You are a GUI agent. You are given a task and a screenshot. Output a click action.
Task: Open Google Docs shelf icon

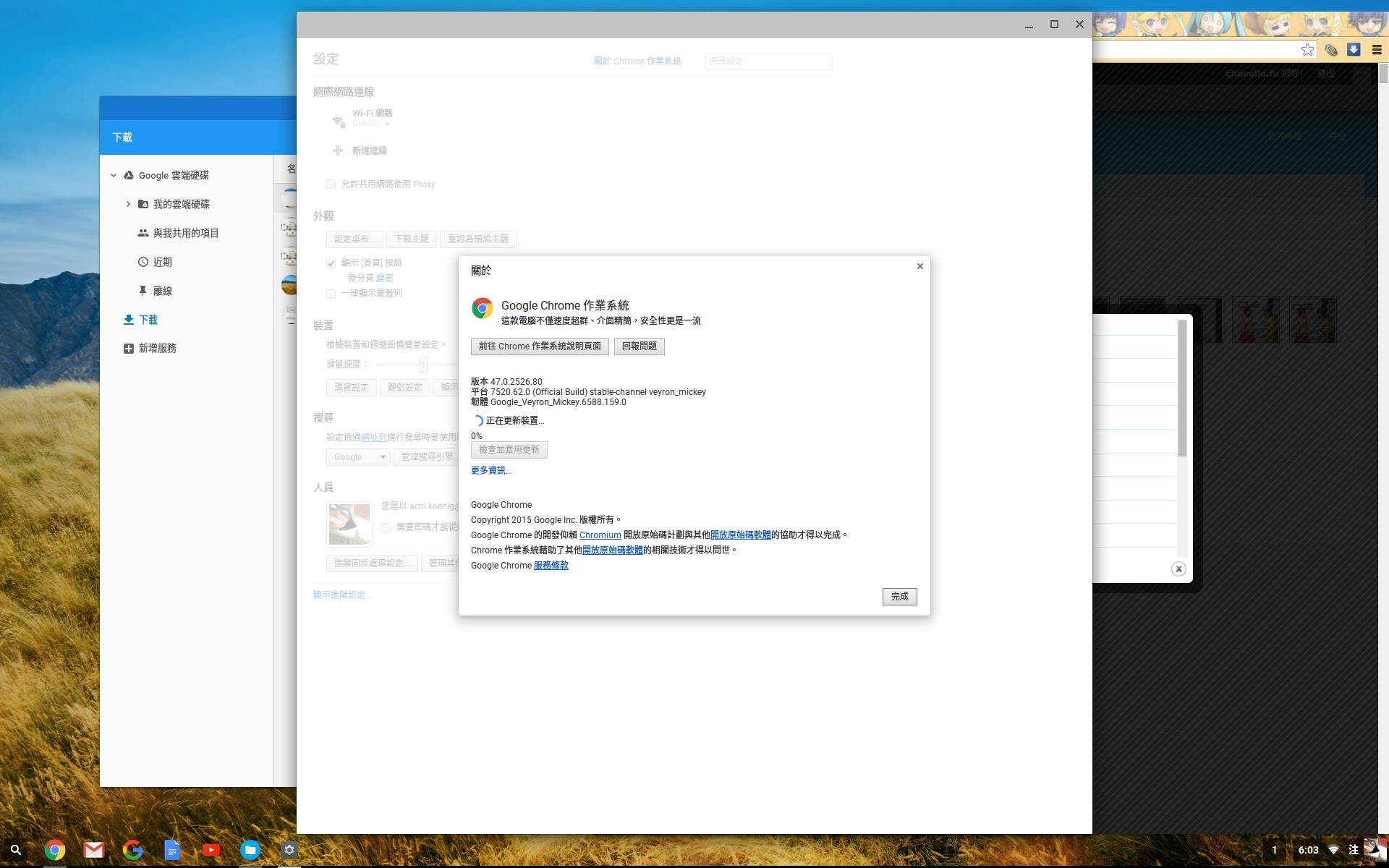click(x=171, y=850)
